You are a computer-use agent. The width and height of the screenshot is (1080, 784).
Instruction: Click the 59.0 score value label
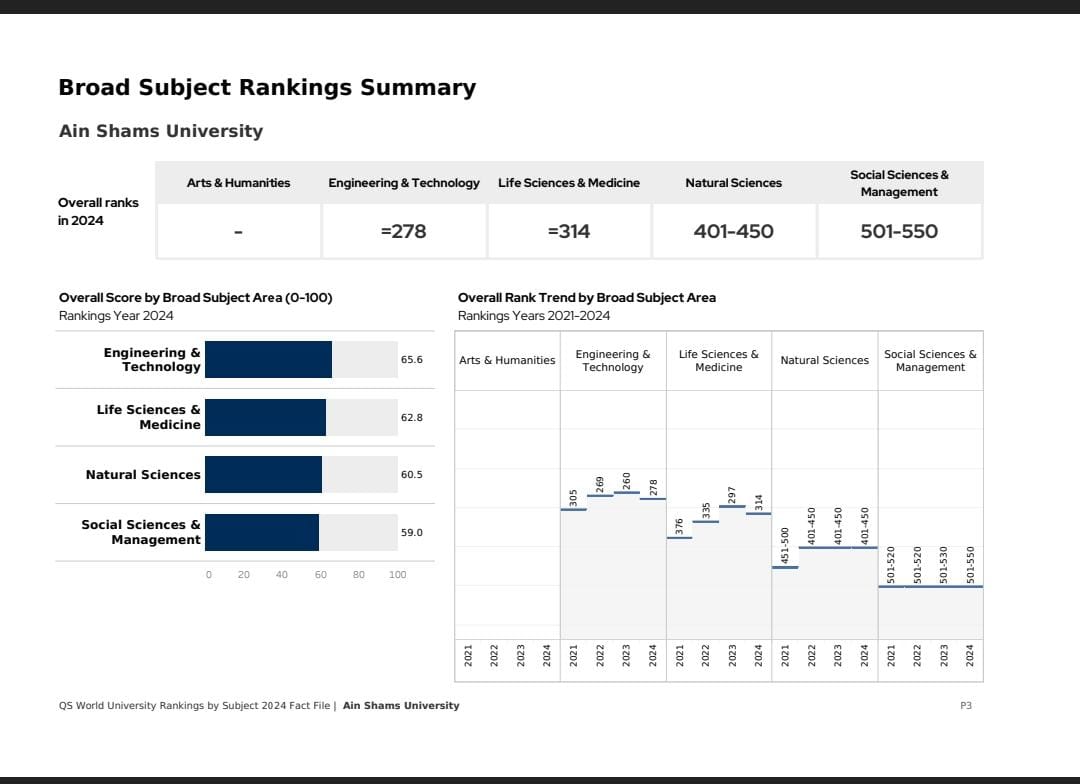coord(411,532)
